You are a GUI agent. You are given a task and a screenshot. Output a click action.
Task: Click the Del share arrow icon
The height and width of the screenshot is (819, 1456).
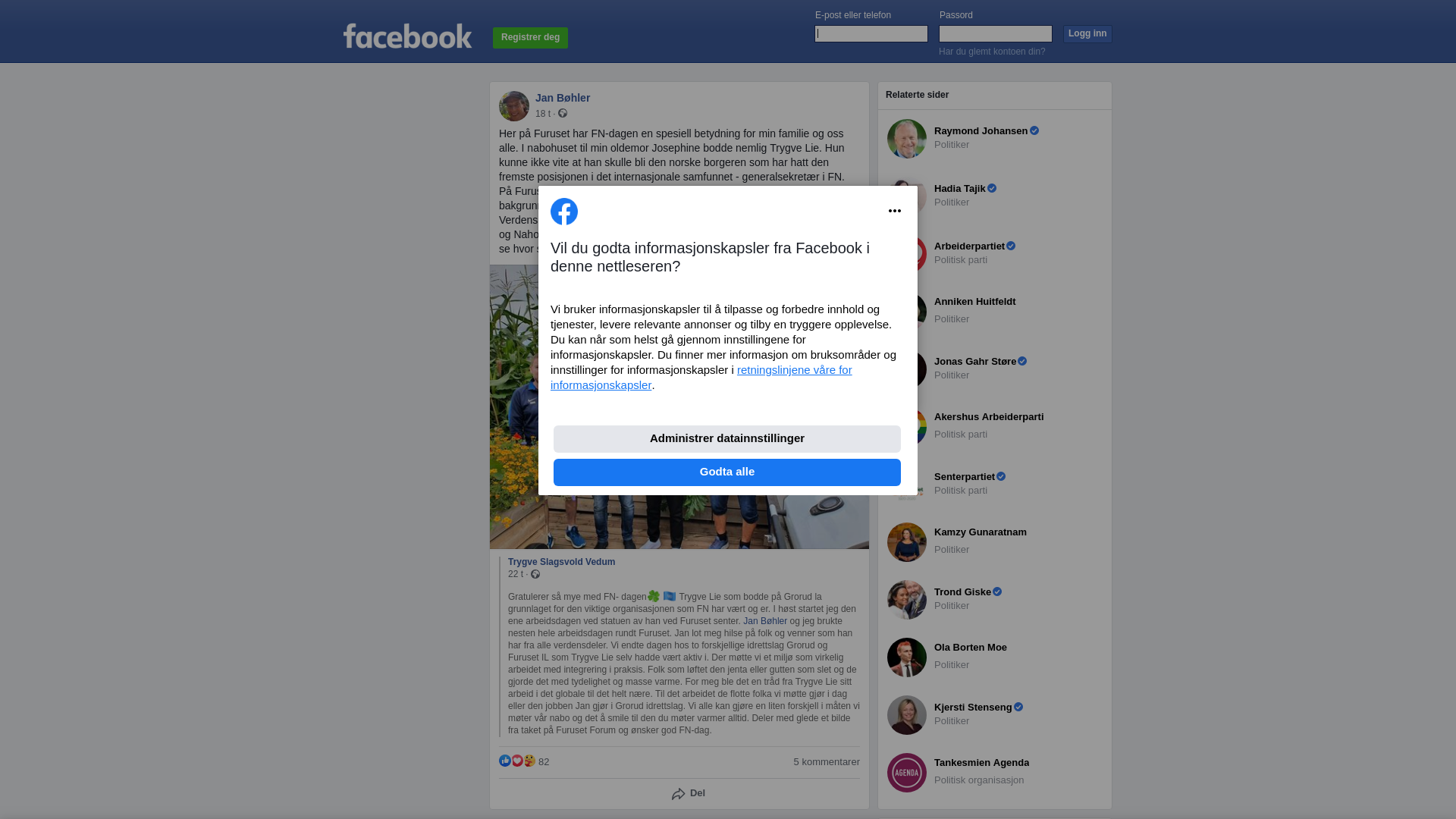(x=679, y=794)
